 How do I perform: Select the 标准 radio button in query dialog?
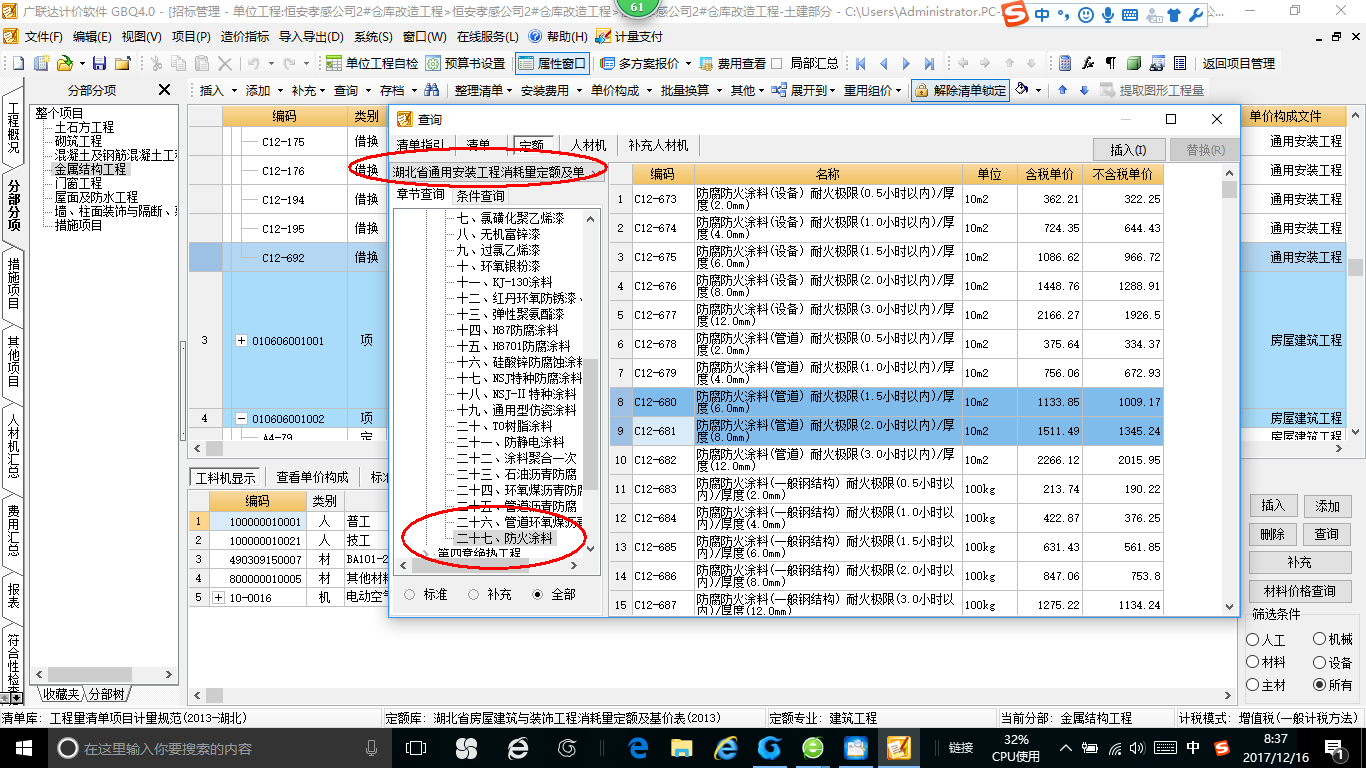pyautogui.click(x=410, y=594)
